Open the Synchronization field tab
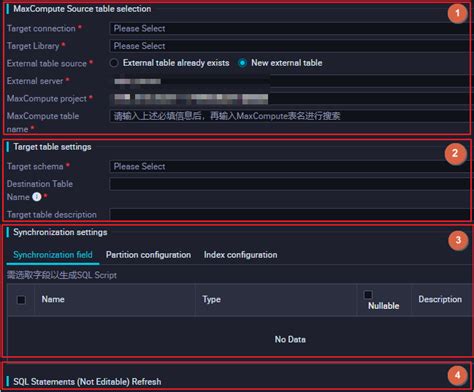Viewport: 474px width, 392px height. (53, 255)
